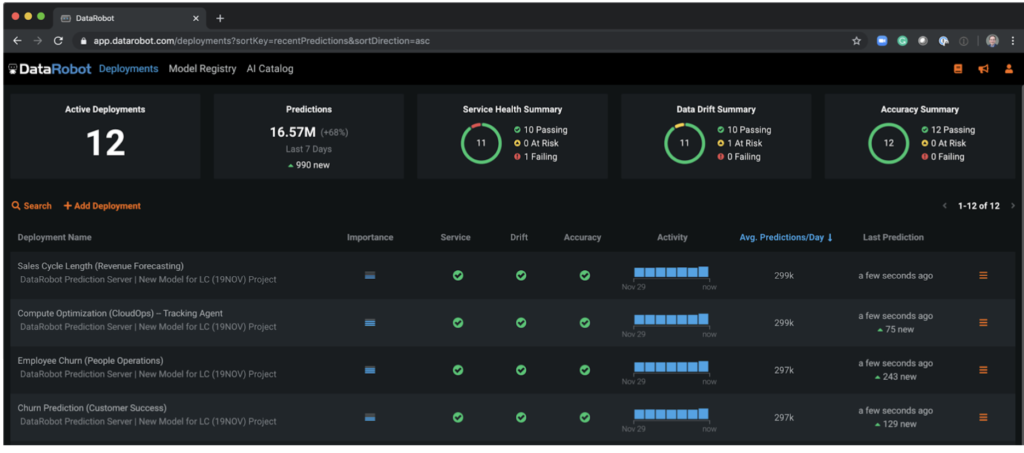Search deployments
1024x453 pixels.
tap(31, 206)
